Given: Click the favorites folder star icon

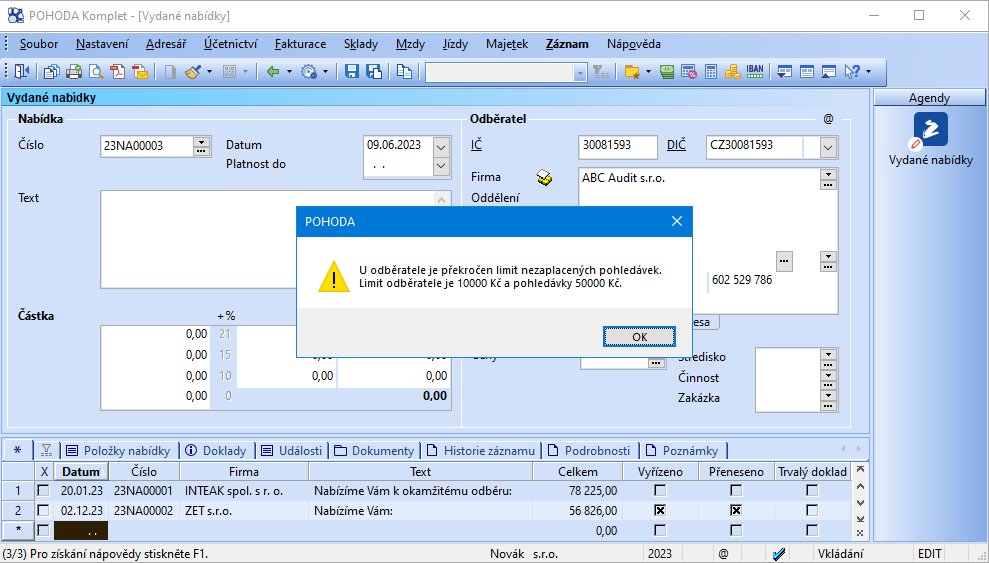Looking at the screenshot, I should tap(632, 72).
